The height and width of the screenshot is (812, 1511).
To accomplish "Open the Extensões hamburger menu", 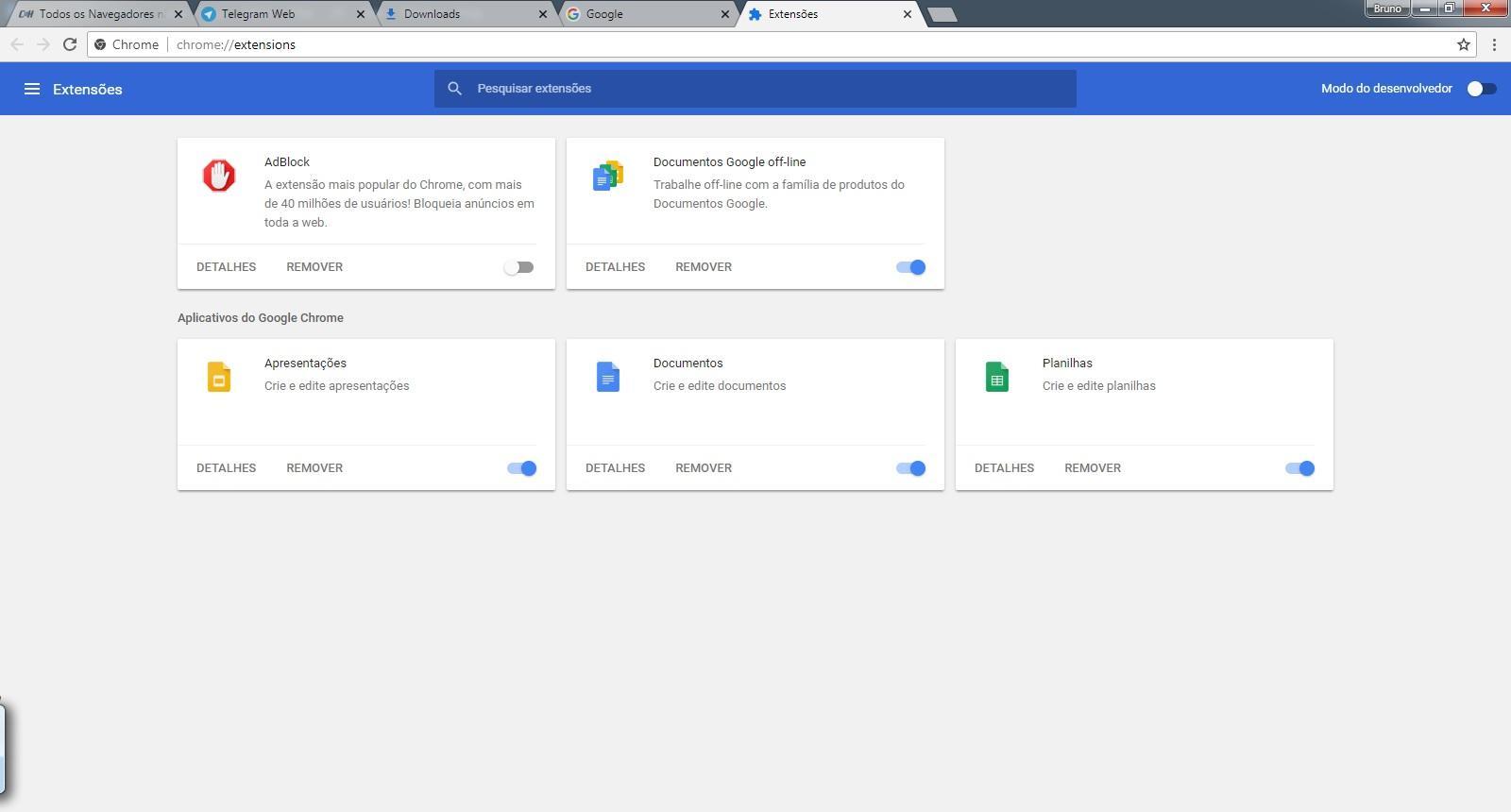I will click(x=32, y=89).
